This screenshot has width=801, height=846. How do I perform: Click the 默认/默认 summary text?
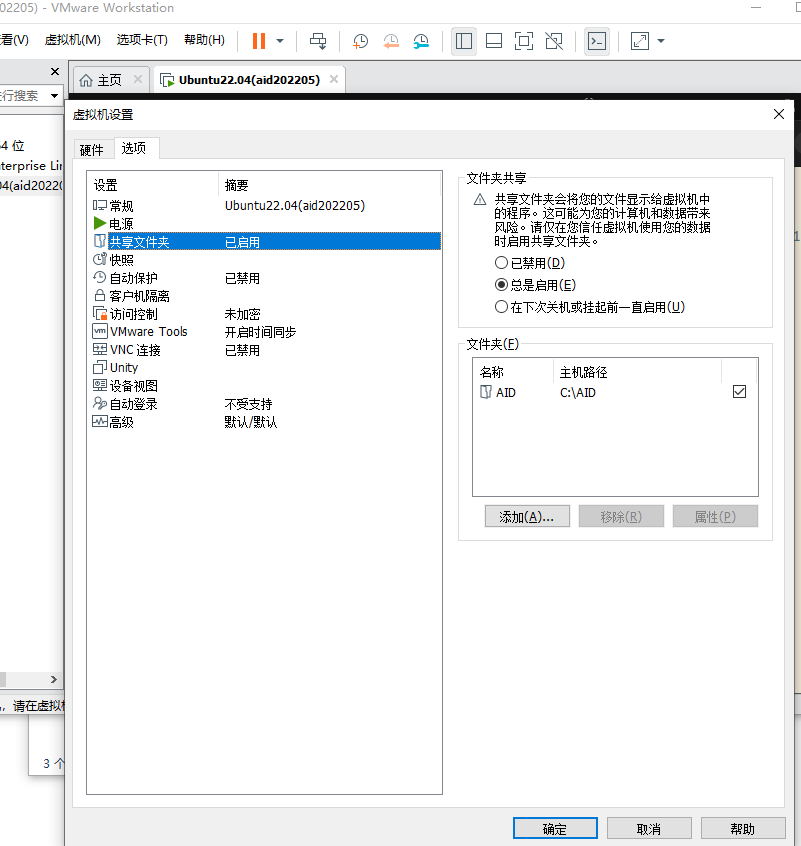coord(251,422)
